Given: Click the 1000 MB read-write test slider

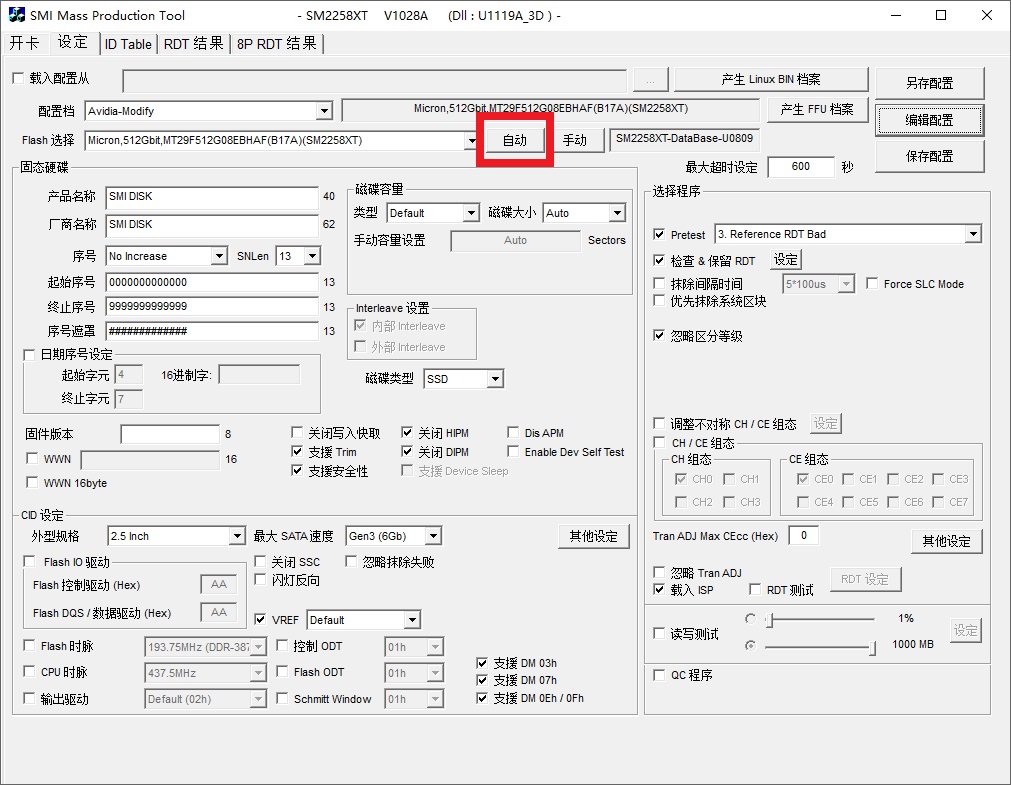Looking at the screenshot, I should coord(820,646).
